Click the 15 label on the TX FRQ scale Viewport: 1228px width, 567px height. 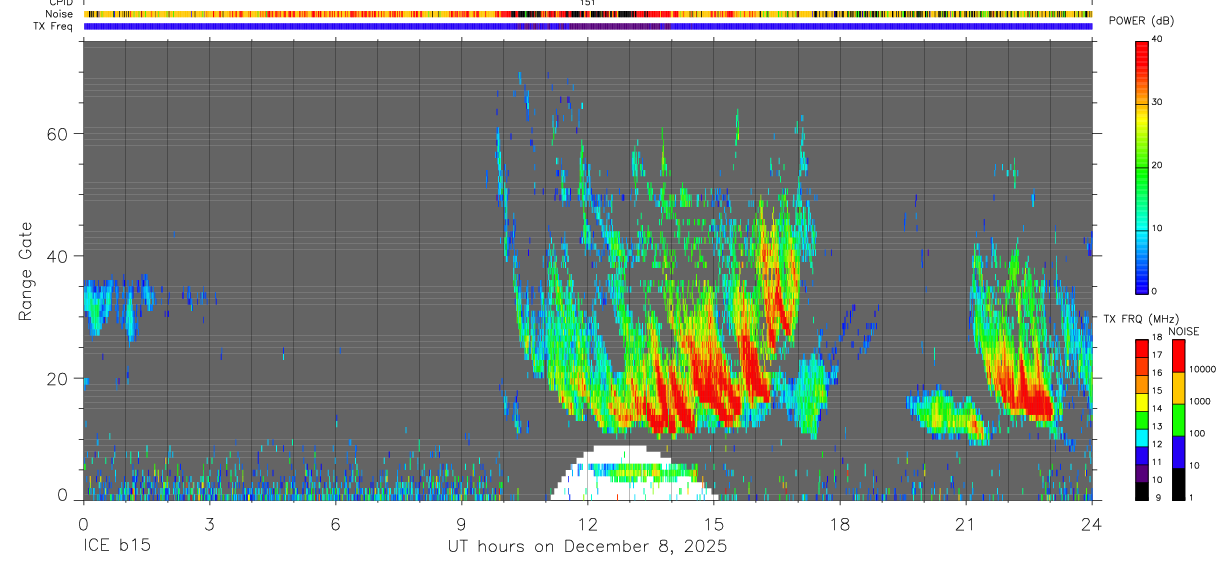point(1157,391)
